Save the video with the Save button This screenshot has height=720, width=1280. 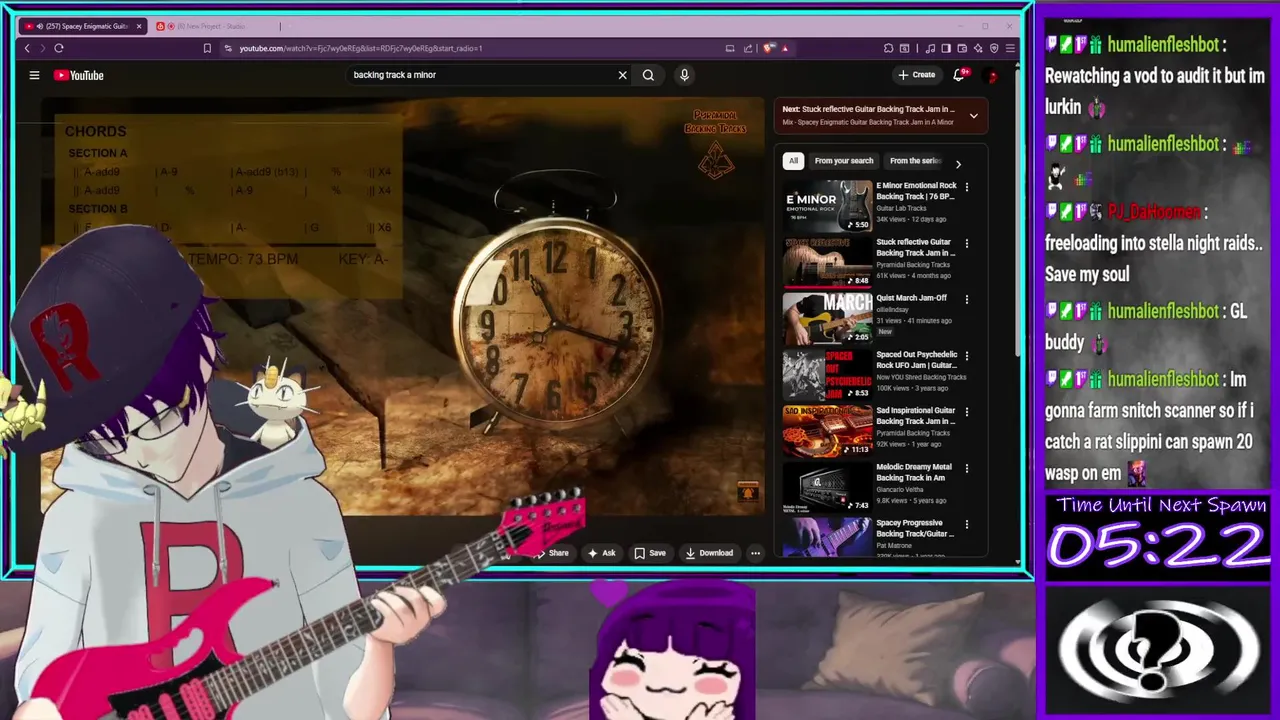pyautogui.click(x=650, y=553)
